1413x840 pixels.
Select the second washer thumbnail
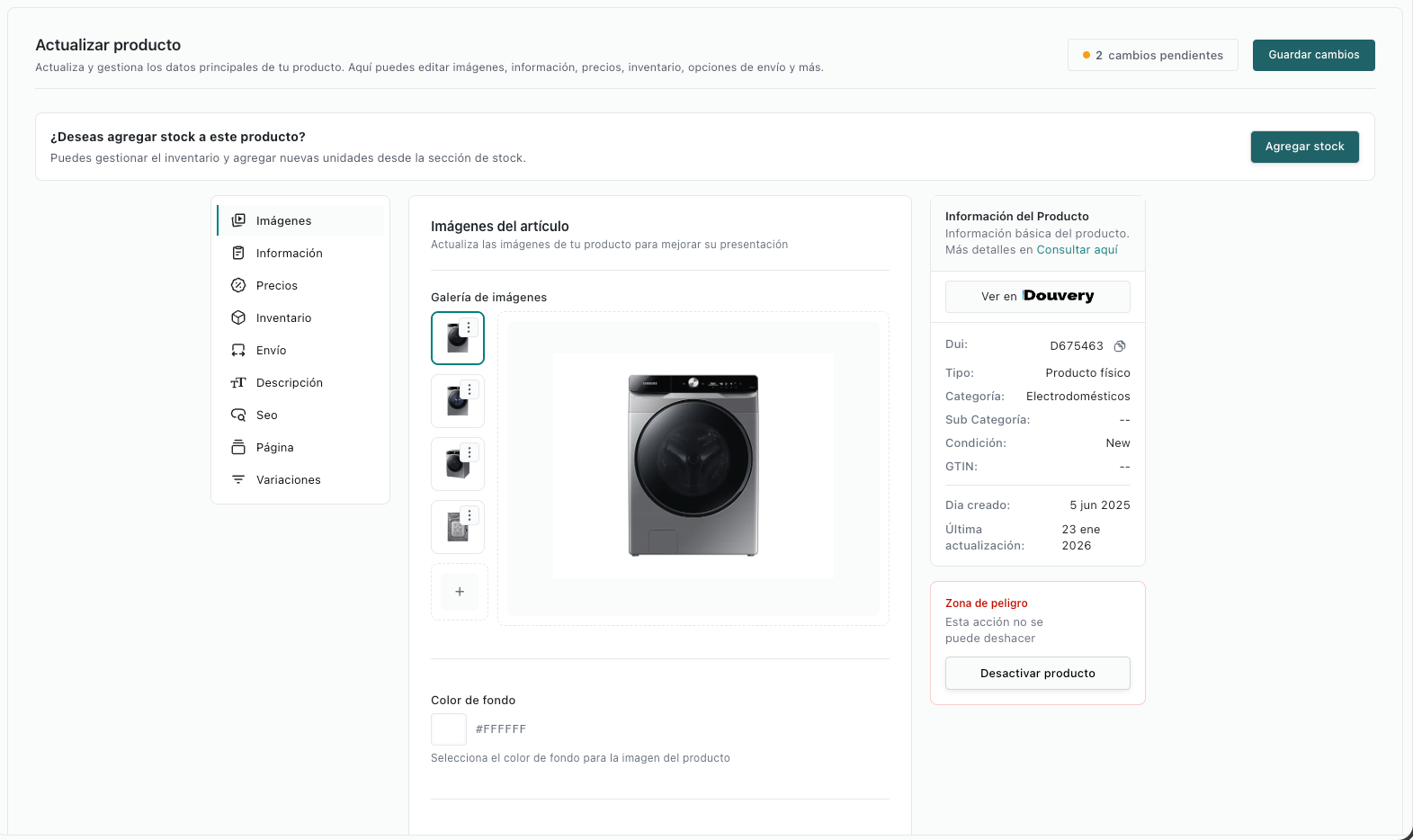pos(458,401)
